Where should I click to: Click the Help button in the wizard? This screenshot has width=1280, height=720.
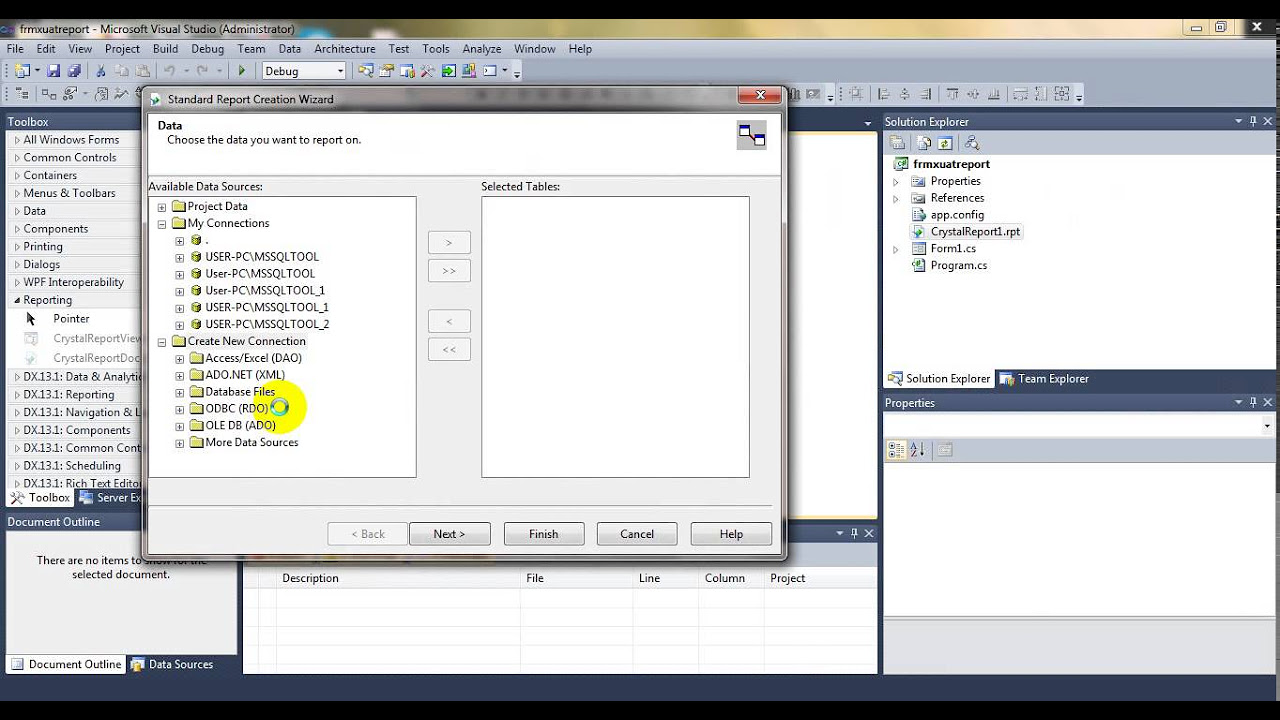point(731,534)
